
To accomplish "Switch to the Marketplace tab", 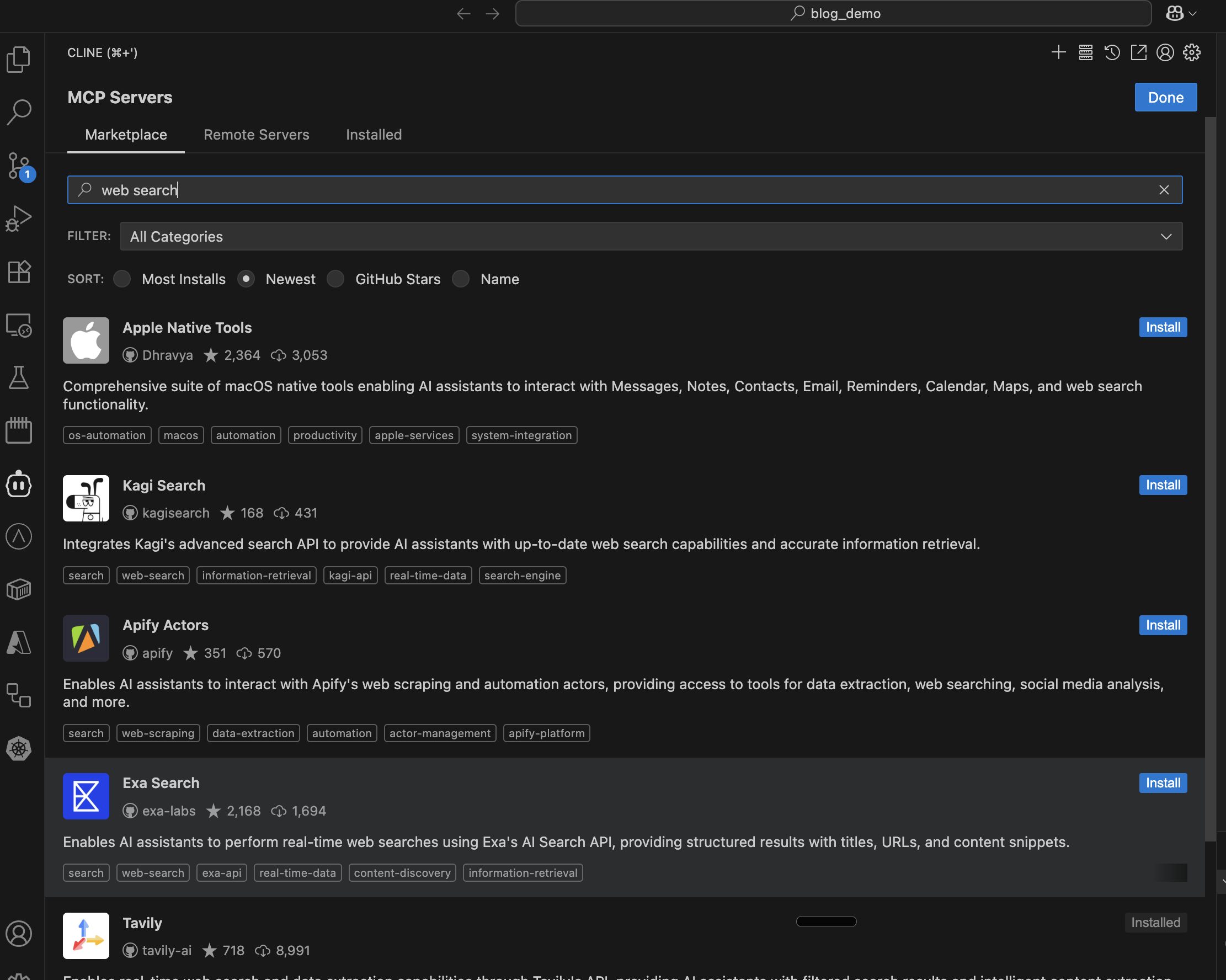I will point(126,135).
